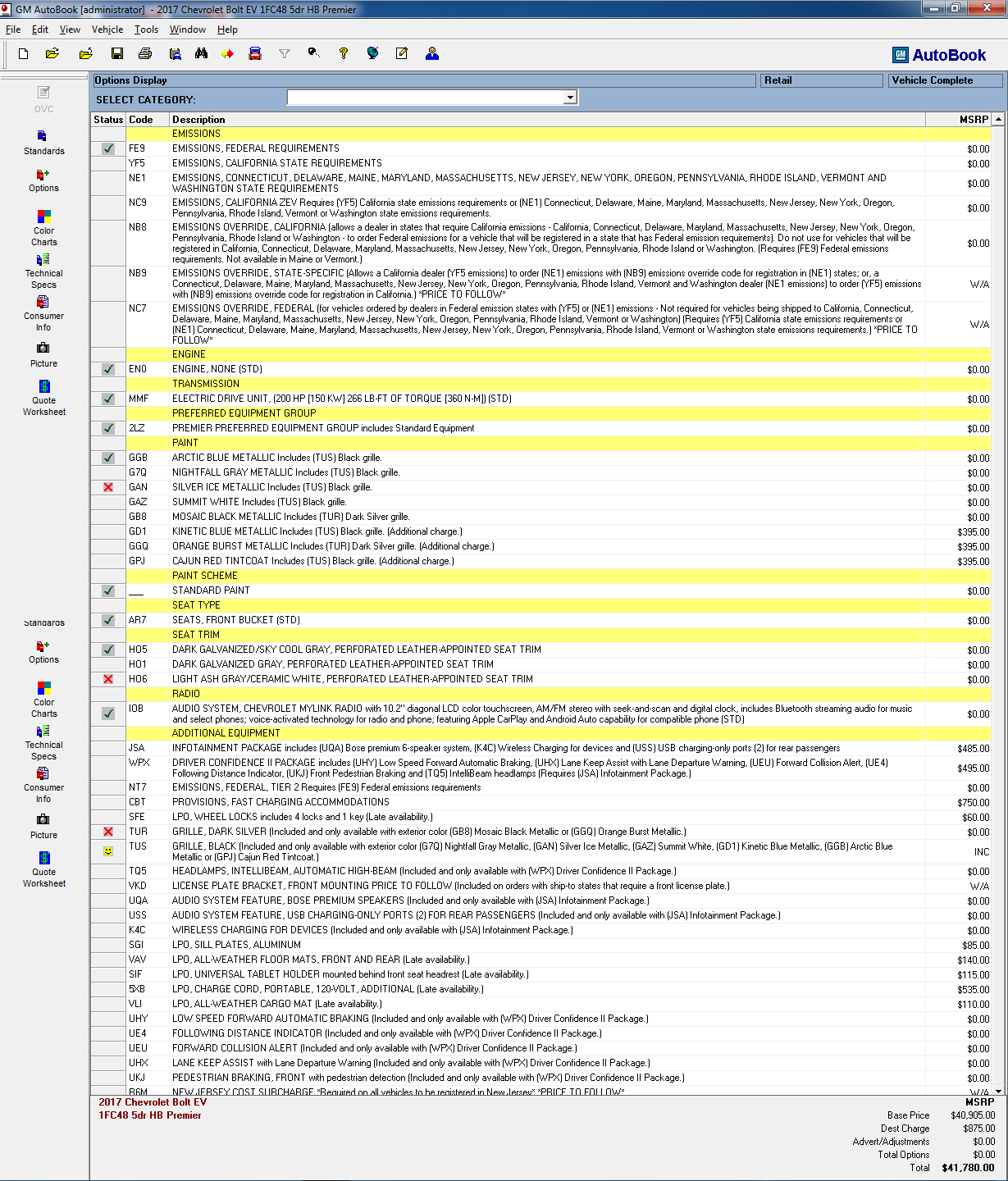Screen dimensions: 1008x1181
Task: Toggle status for GAN Silver Ice Metallic
Action: coord(108,487)
